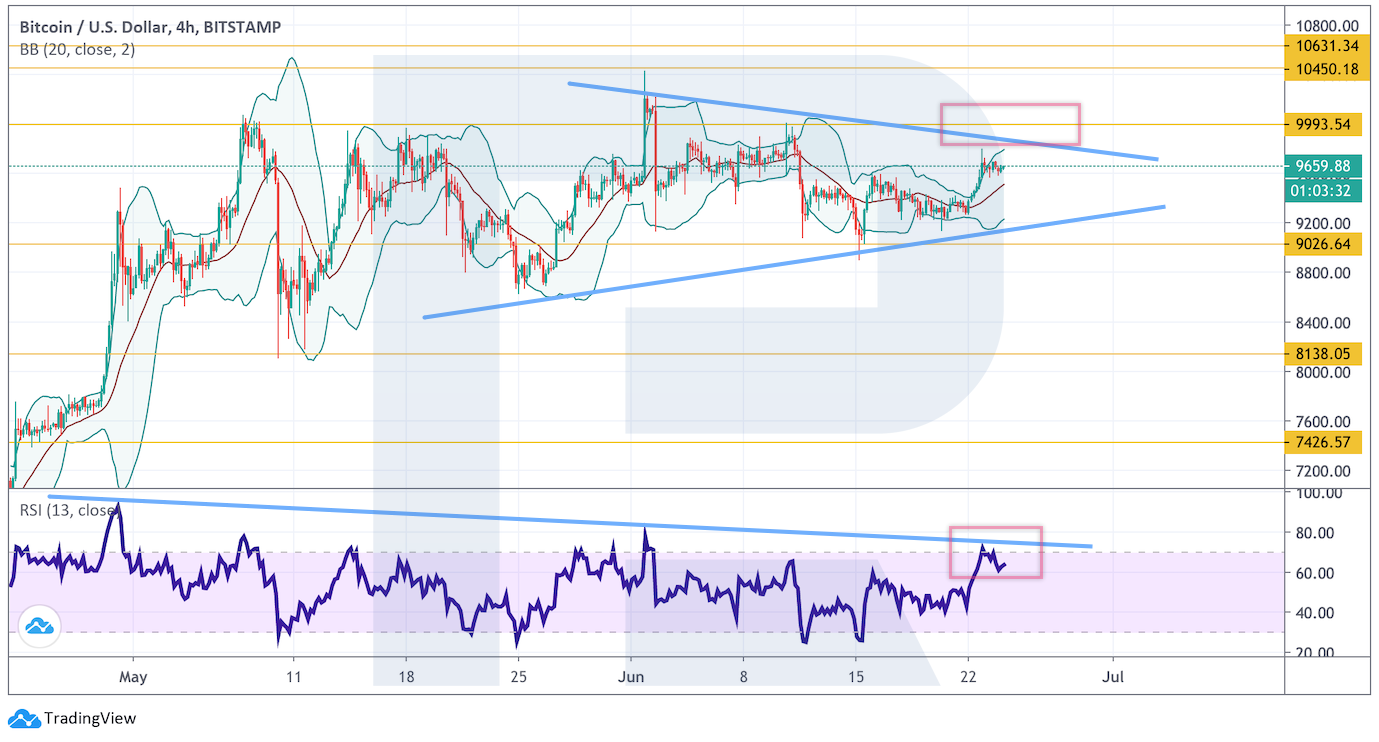Click the BB (20, close, 2) indicator legend
1379x742 pixels.
point(78,50)
